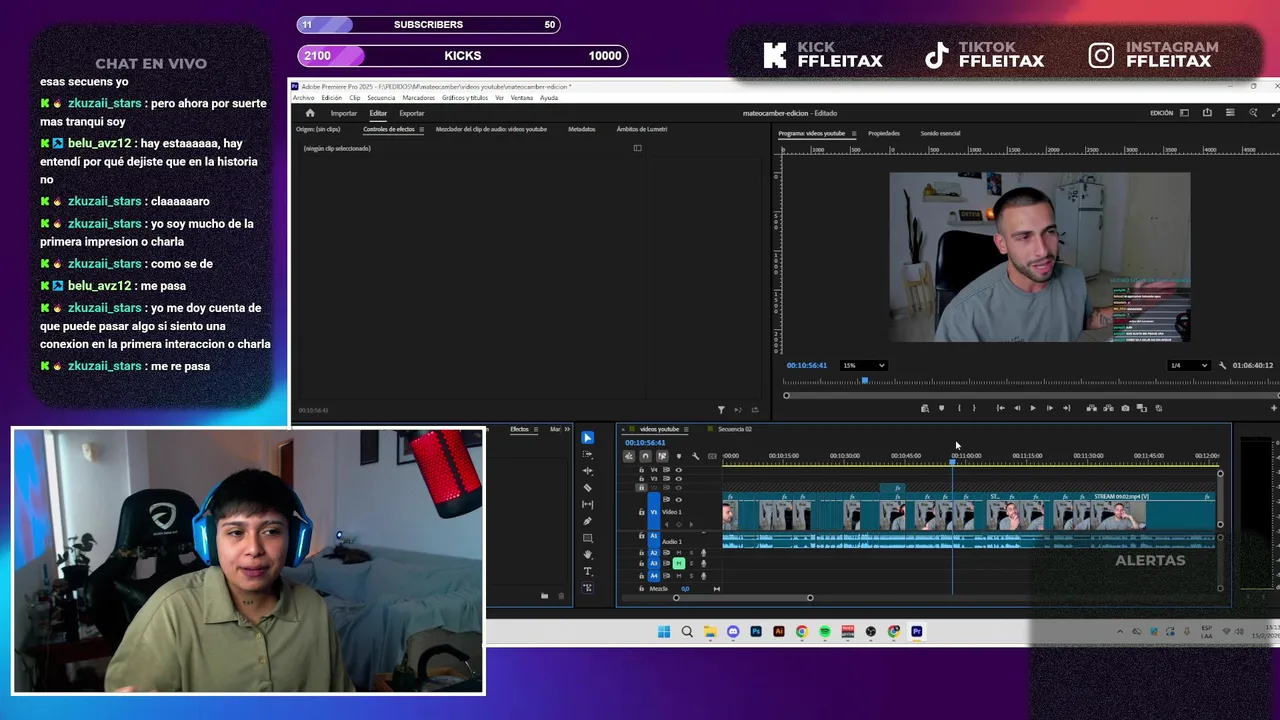Select the Track Select Forward tool
This screenshot has width=1280, height=720.
point(588,454)
